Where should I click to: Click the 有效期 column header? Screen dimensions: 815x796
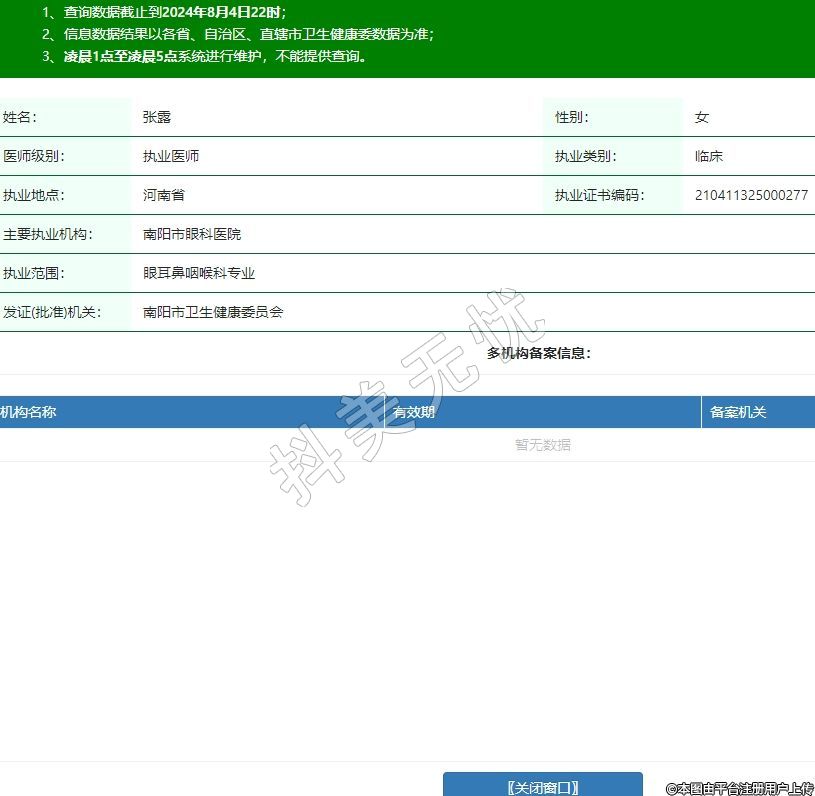point(414,412)
